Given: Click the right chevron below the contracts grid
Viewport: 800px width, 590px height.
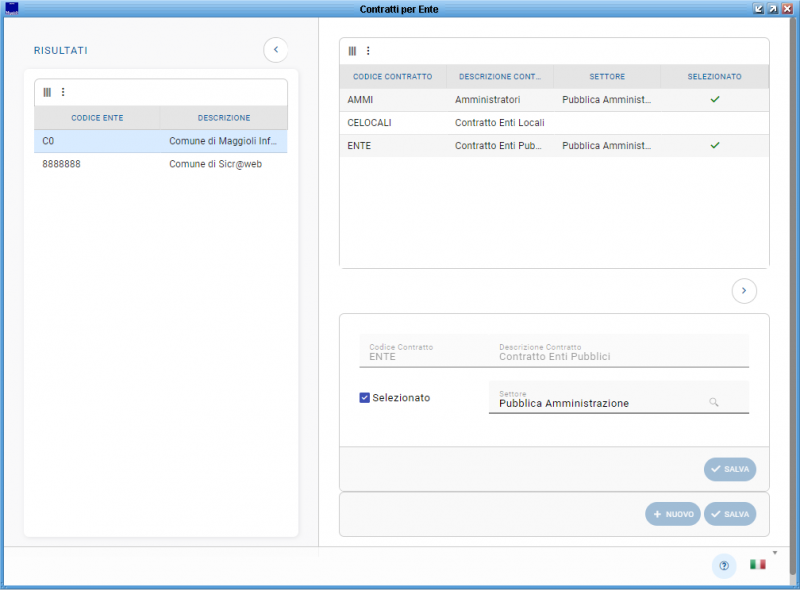Looking at the screenshot, I should coord(744,291).
